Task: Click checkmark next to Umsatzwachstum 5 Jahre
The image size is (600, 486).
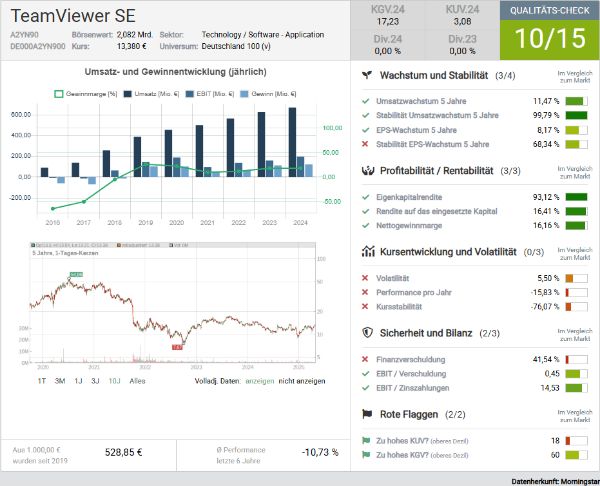Action: (x=365, y=101)
